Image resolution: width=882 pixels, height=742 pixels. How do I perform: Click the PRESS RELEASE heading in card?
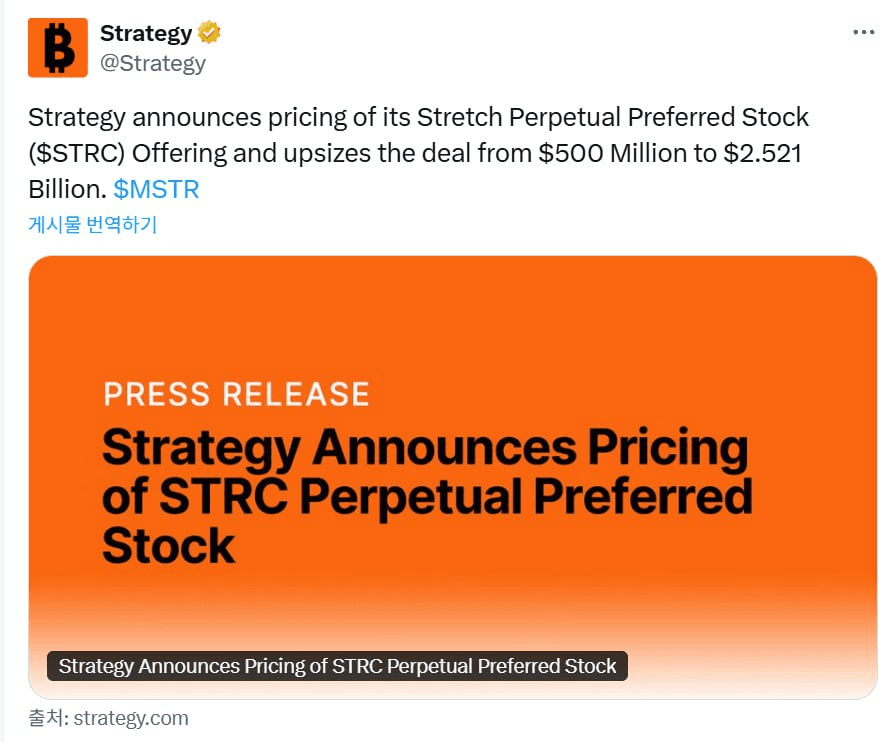coord(236,394)
